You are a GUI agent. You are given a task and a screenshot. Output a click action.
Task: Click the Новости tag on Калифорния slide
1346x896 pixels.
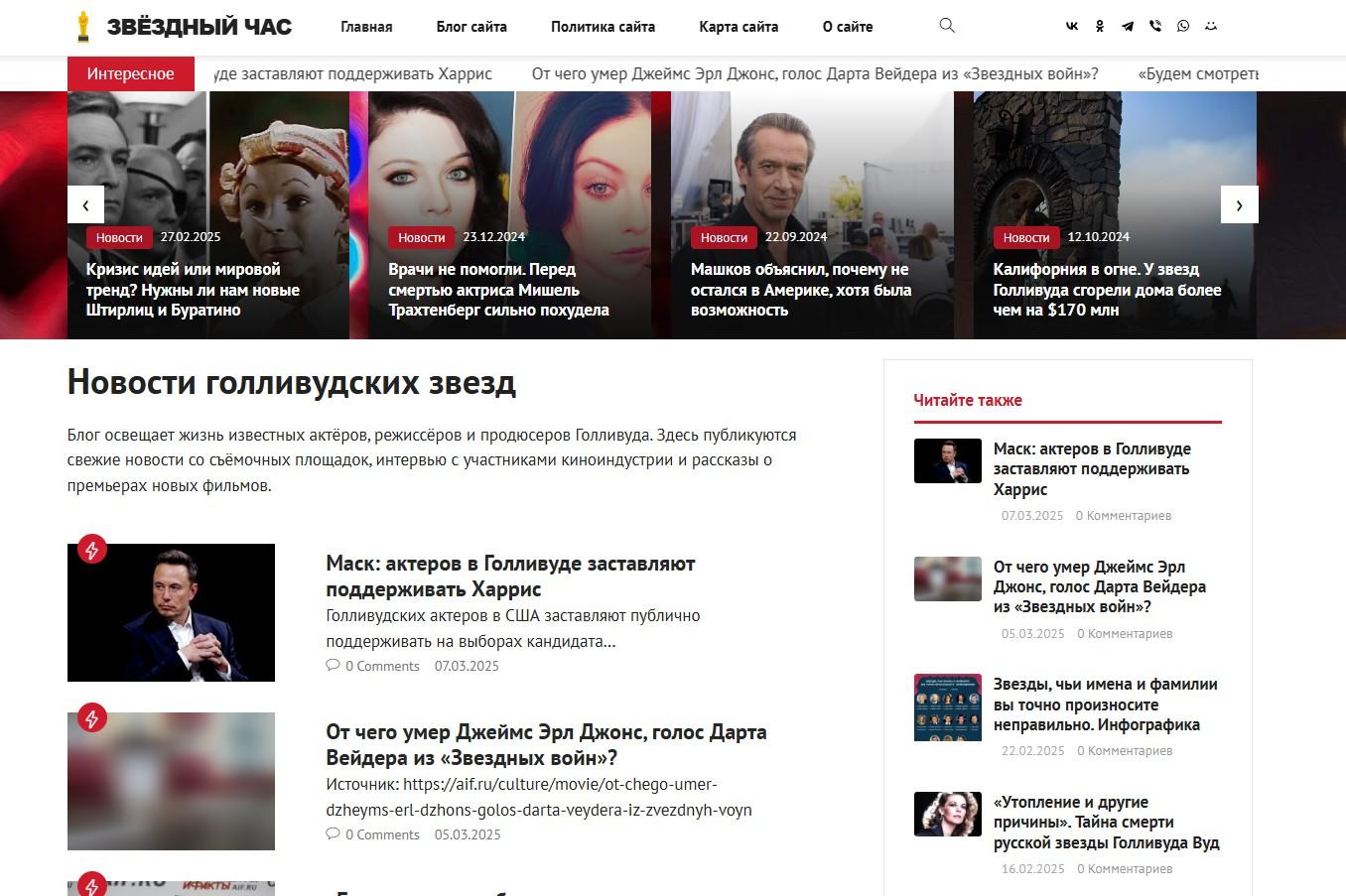(1025, 237)
